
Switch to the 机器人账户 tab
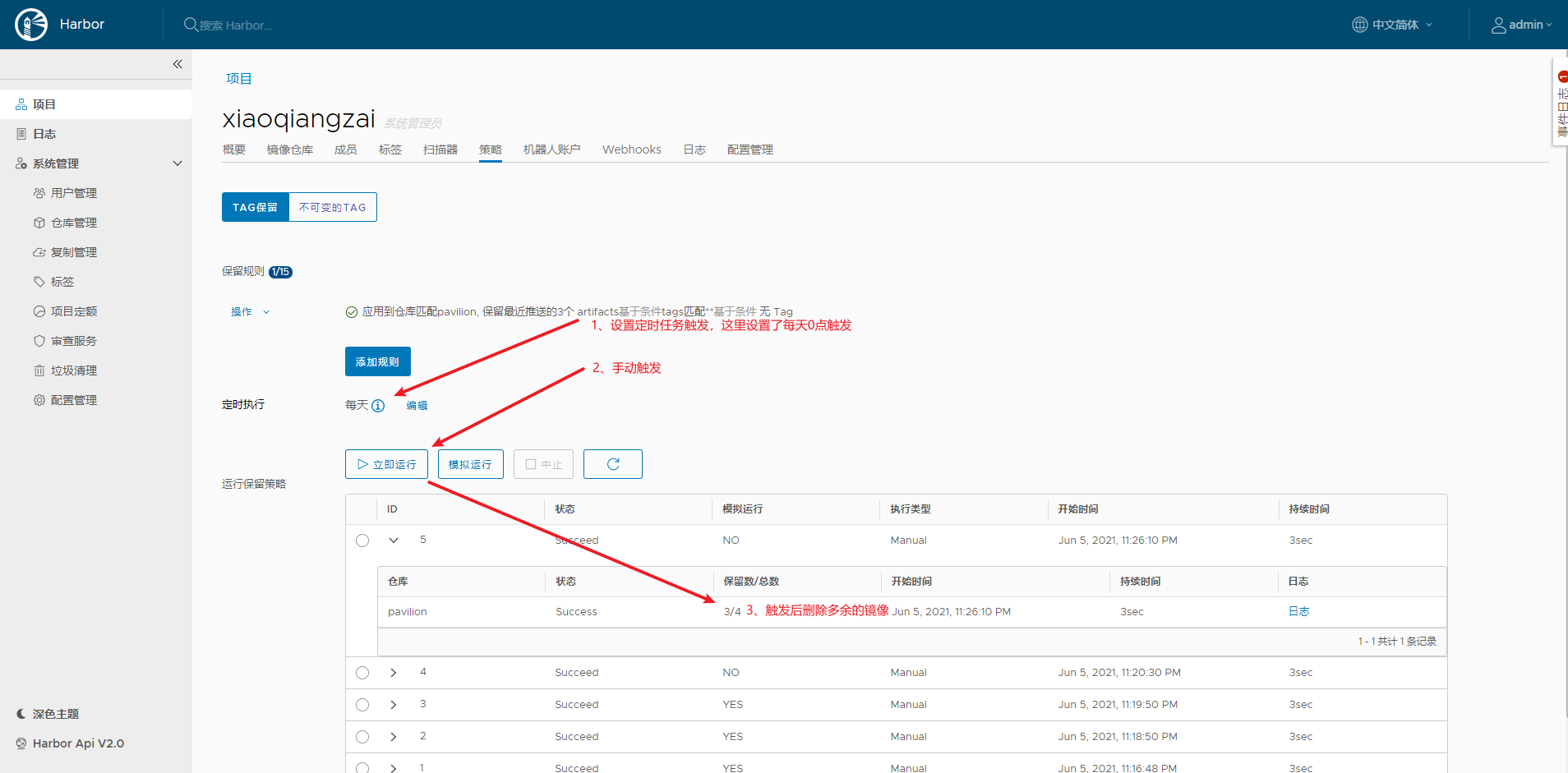[x=552, y=150]
